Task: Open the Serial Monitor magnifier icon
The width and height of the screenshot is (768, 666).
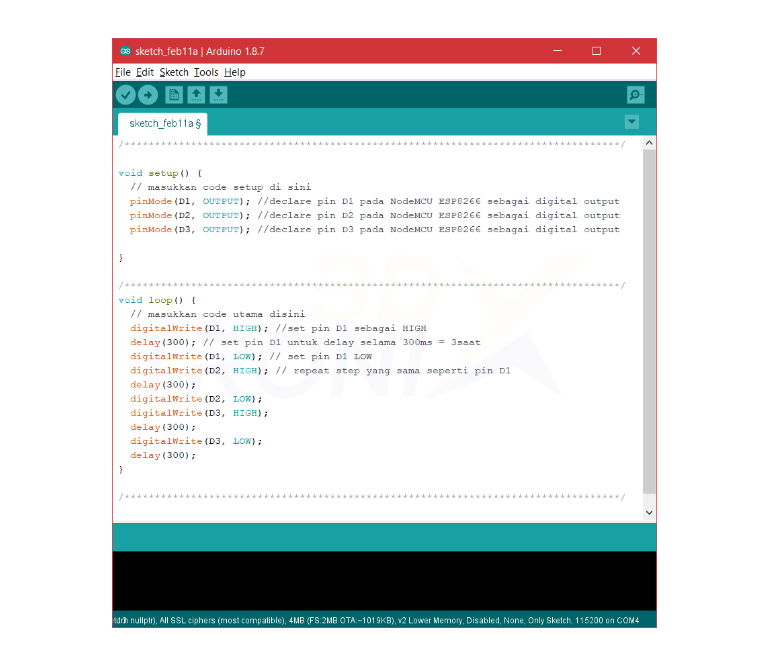Action: coord(635,95)
